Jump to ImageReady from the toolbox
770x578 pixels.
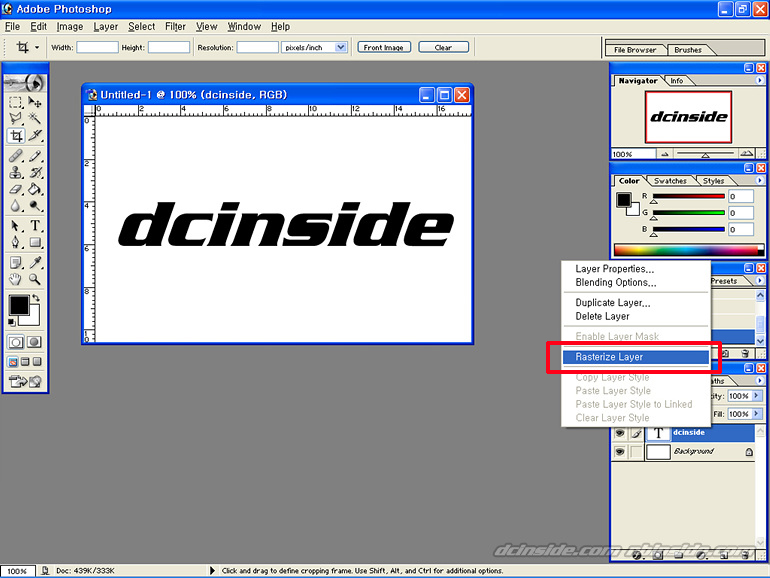coord(25,381)
